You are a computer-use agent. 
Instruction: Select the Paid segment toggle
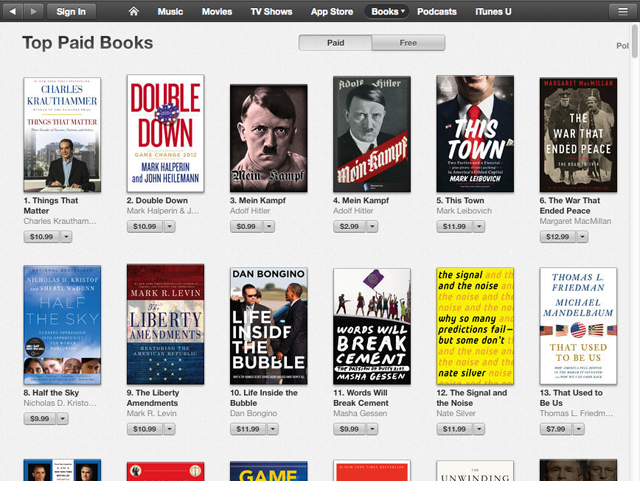pos(335,43)
